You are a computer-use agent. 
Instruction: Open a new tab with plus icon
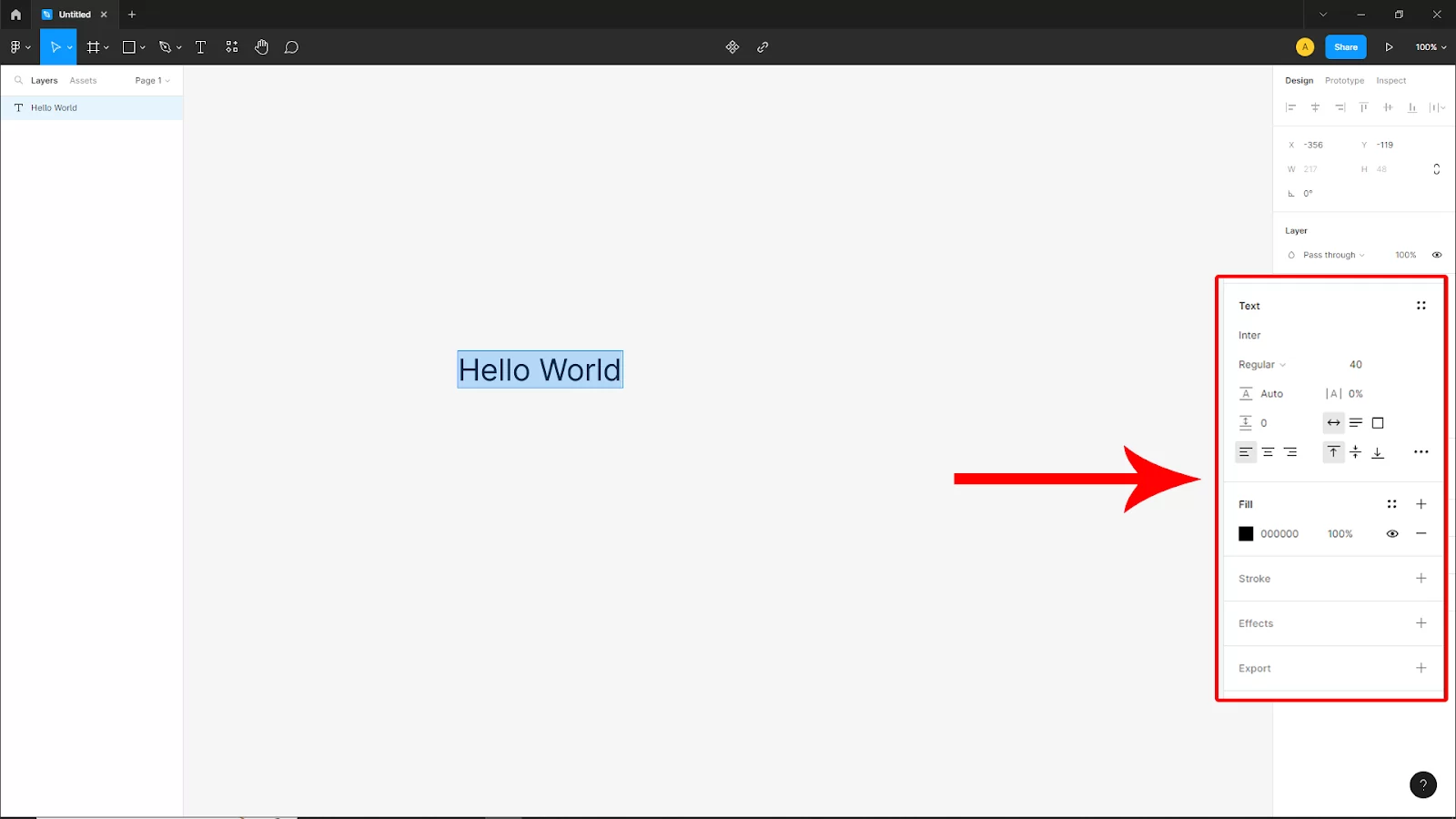(132, 15)
